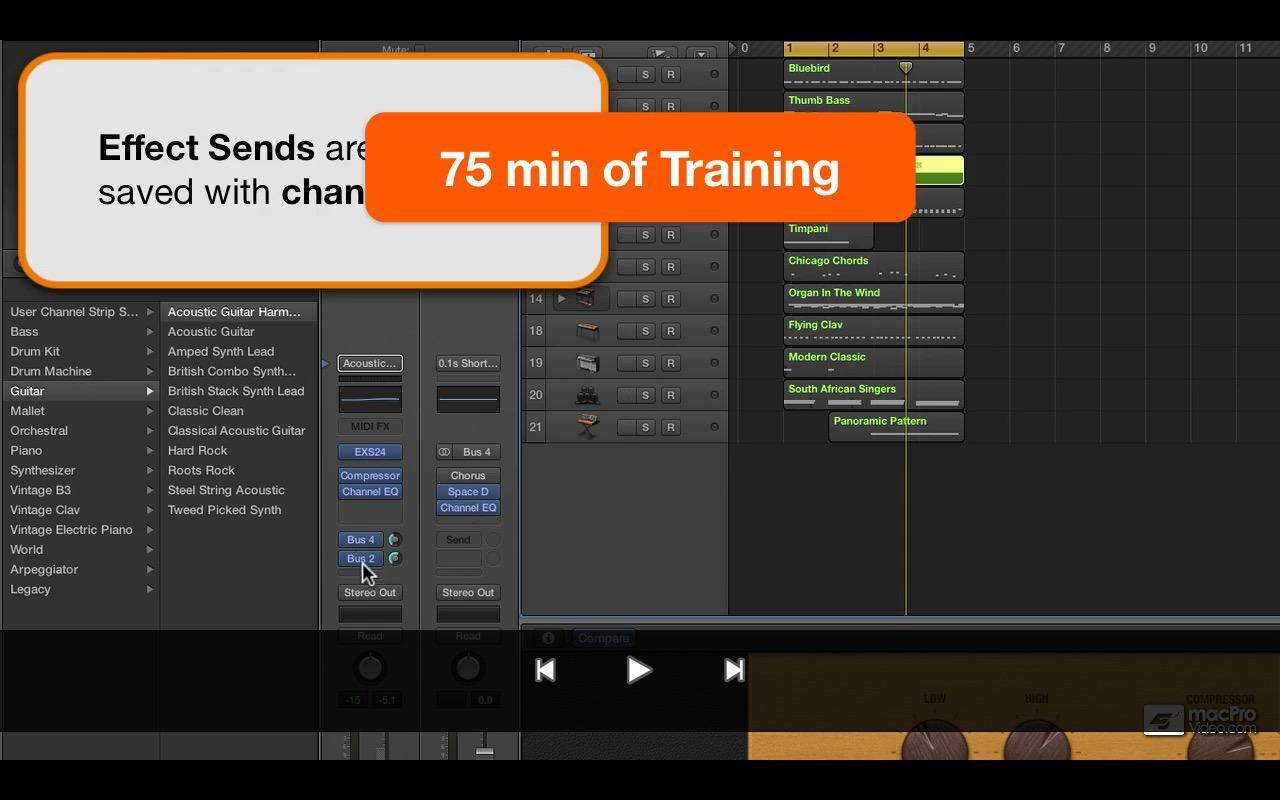Select the Panoramic Pattern region
The width and height of the screenshot is (1280, 800).
tap(896, 427)
